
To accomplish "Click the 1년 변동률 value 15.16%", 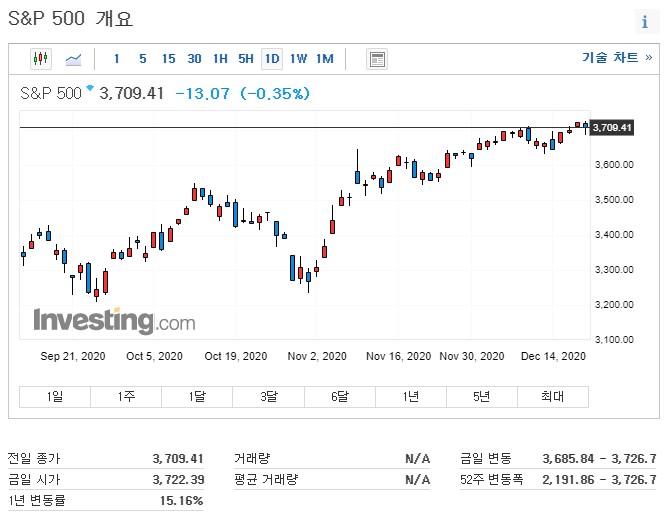I will click(182, 501).
